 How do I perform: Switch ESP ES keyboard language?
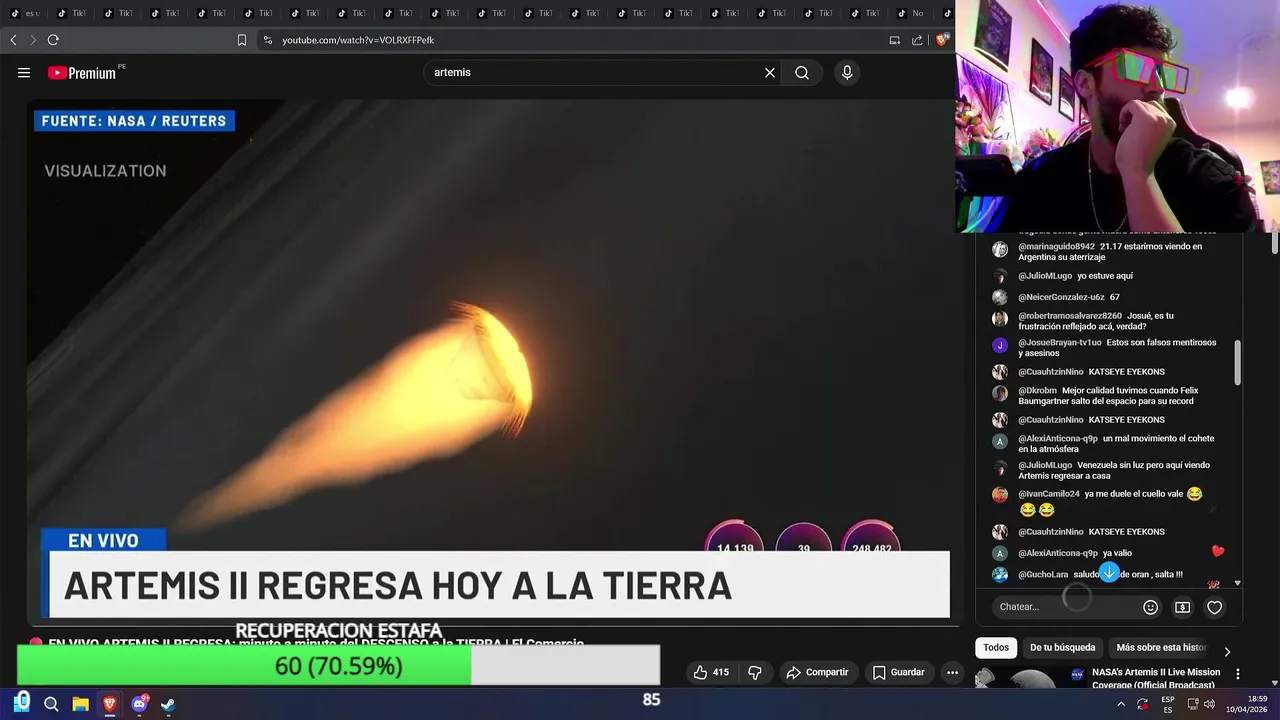(x=1168, y=704)
